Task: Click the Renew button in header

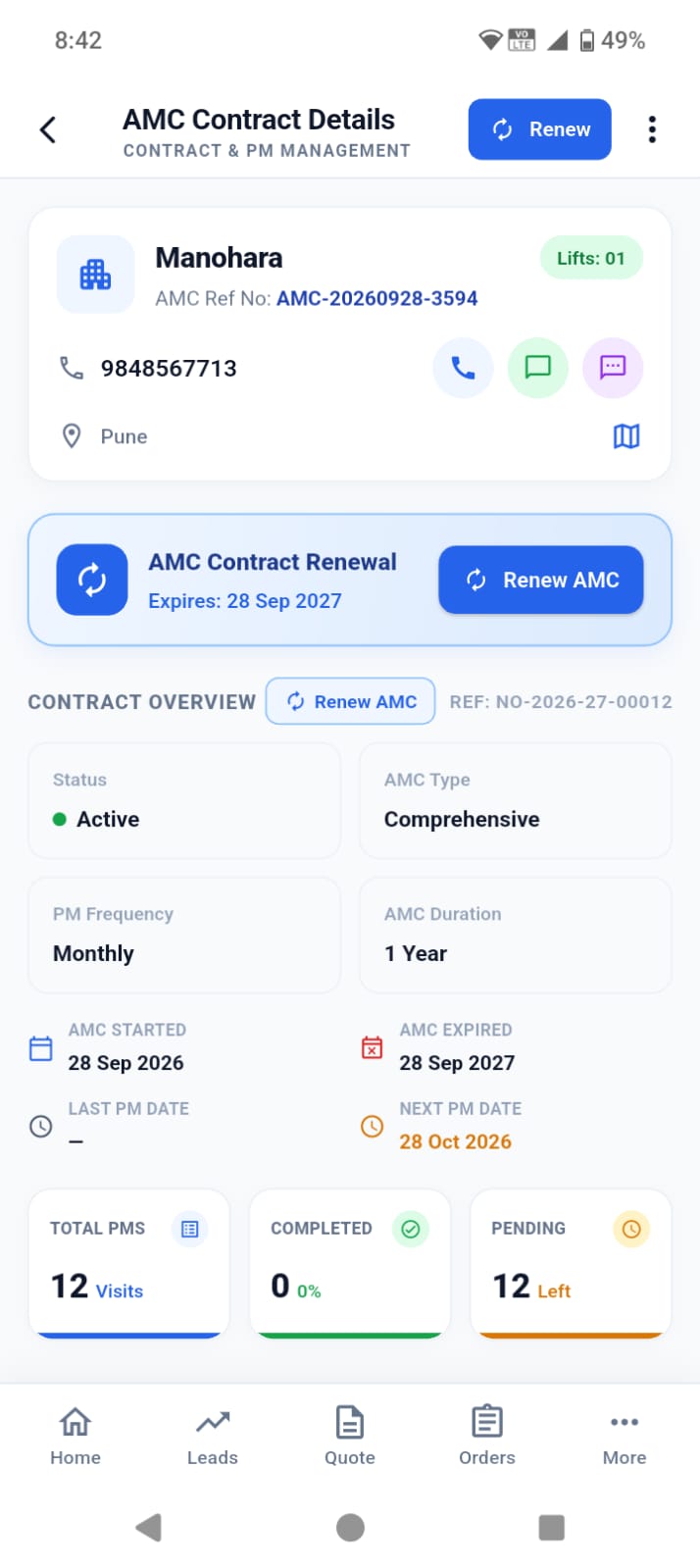Action: (x=540, y=129)
